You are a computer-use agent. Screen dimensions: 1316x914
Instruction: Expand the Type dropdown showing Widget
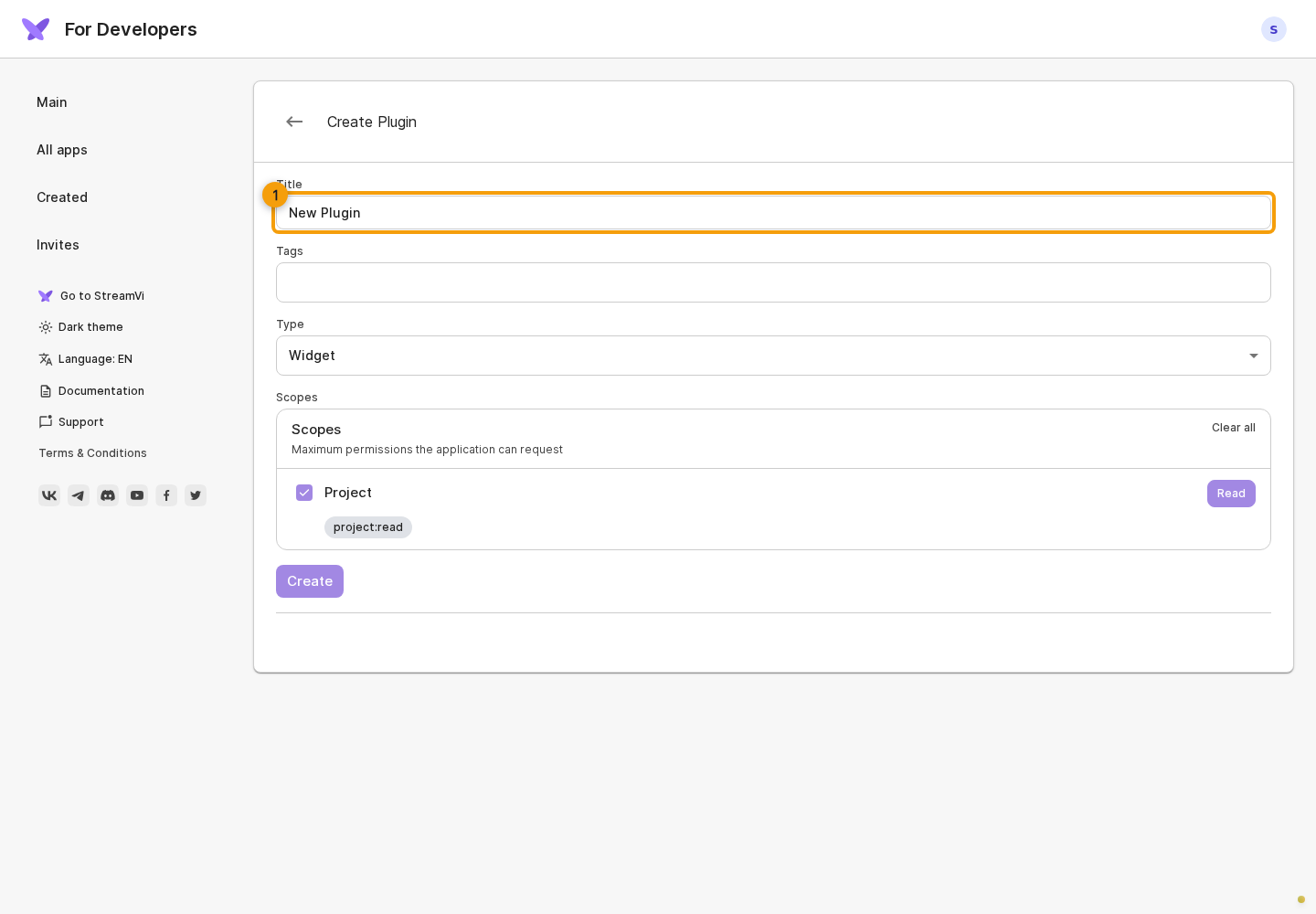point(773,356)
